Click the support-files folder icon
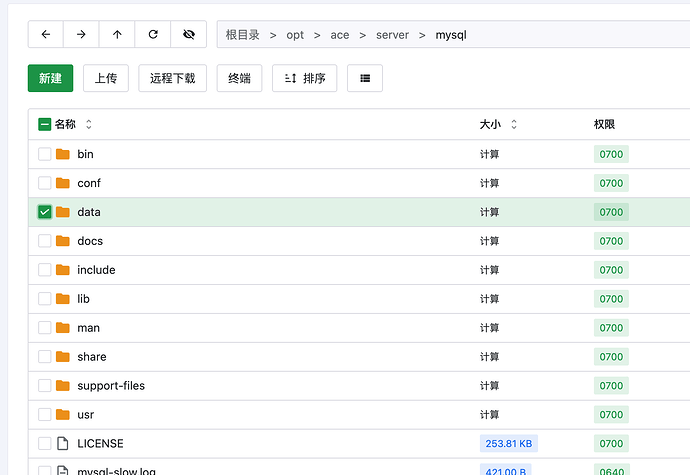Viewport: 690px width, 475px height. (x=63, y=386)
